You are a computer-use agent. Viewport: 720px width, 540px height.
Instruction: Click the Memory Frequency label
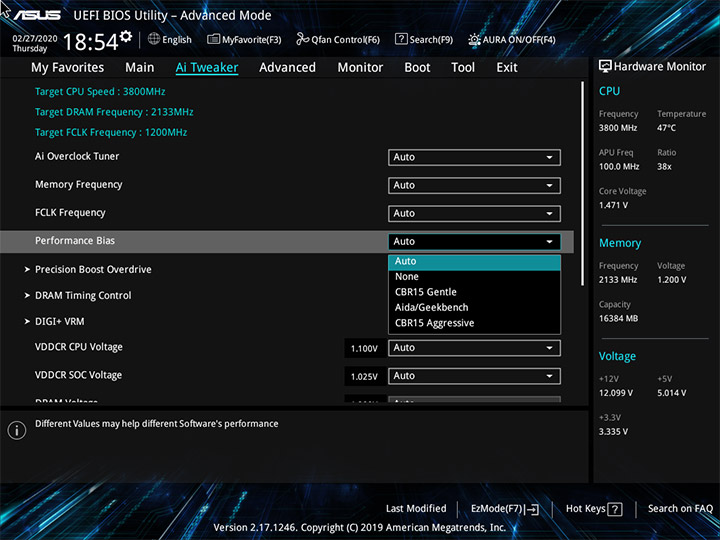coord(79,185)
